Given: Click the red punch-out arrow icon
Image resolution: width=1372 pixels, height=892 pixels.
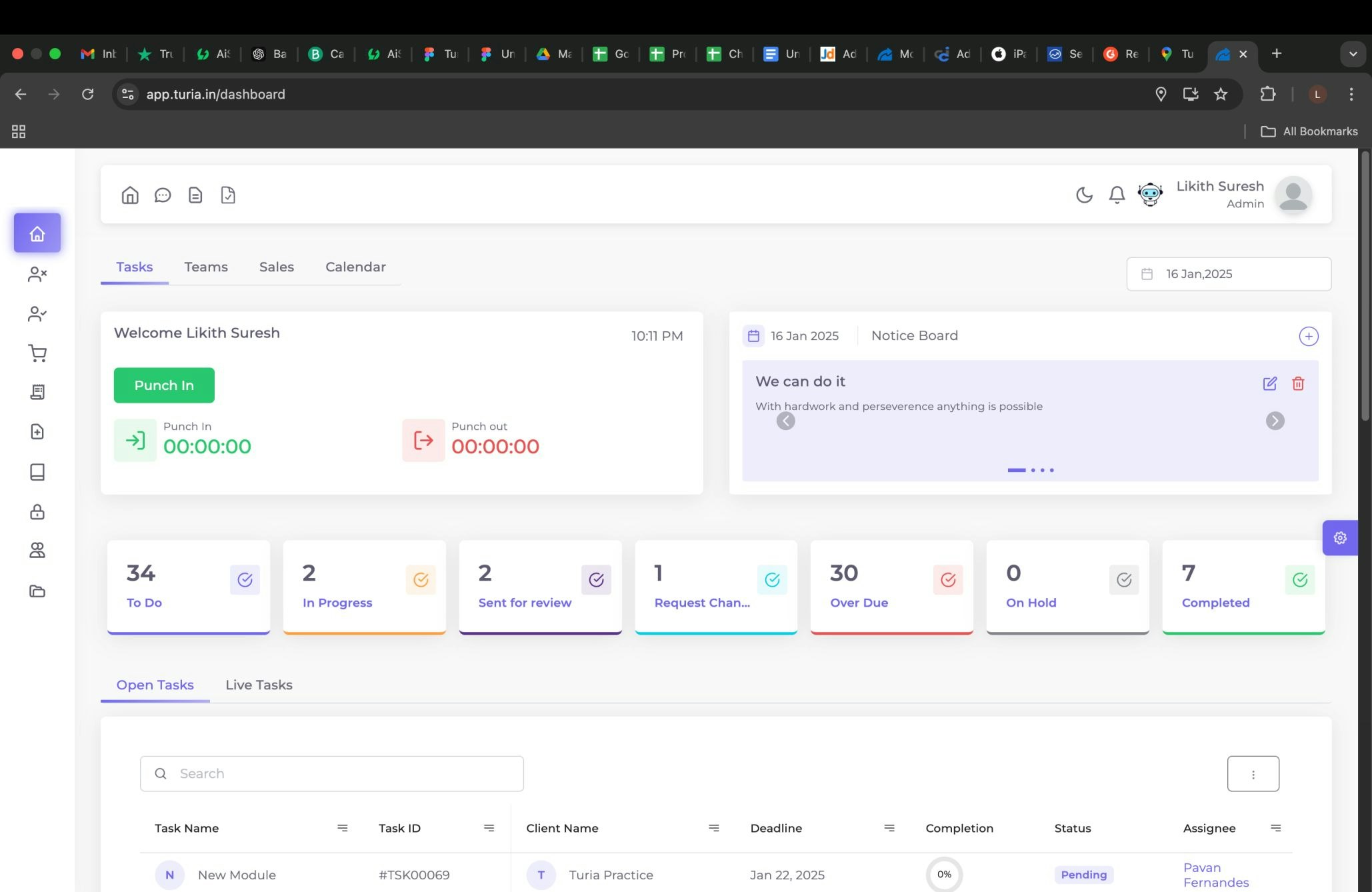Looking at the screenshot, I should [423, 440].
